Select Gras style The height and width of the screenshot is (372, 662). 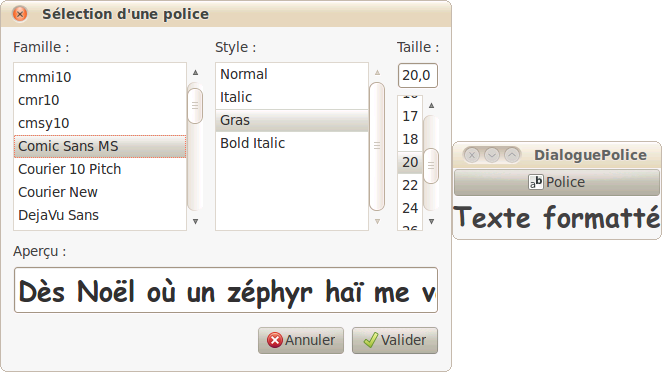click(292, 120)
